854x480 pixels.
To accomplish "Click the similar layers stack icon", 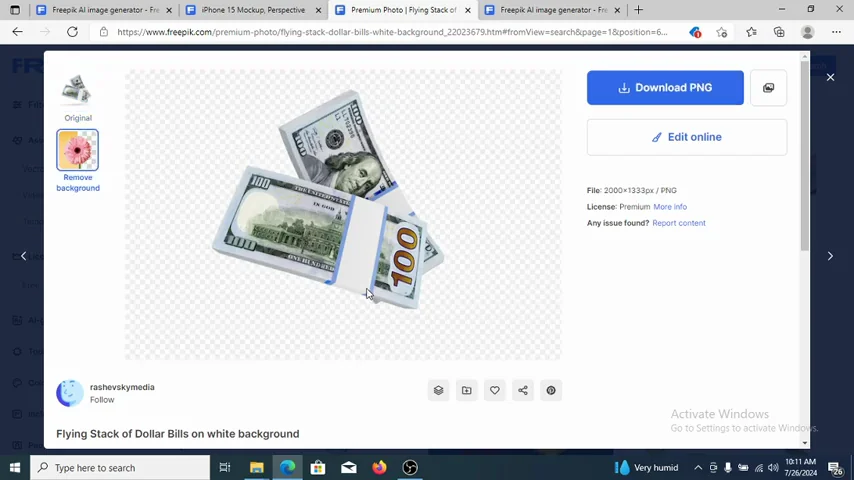I will (x=438, y=390).
